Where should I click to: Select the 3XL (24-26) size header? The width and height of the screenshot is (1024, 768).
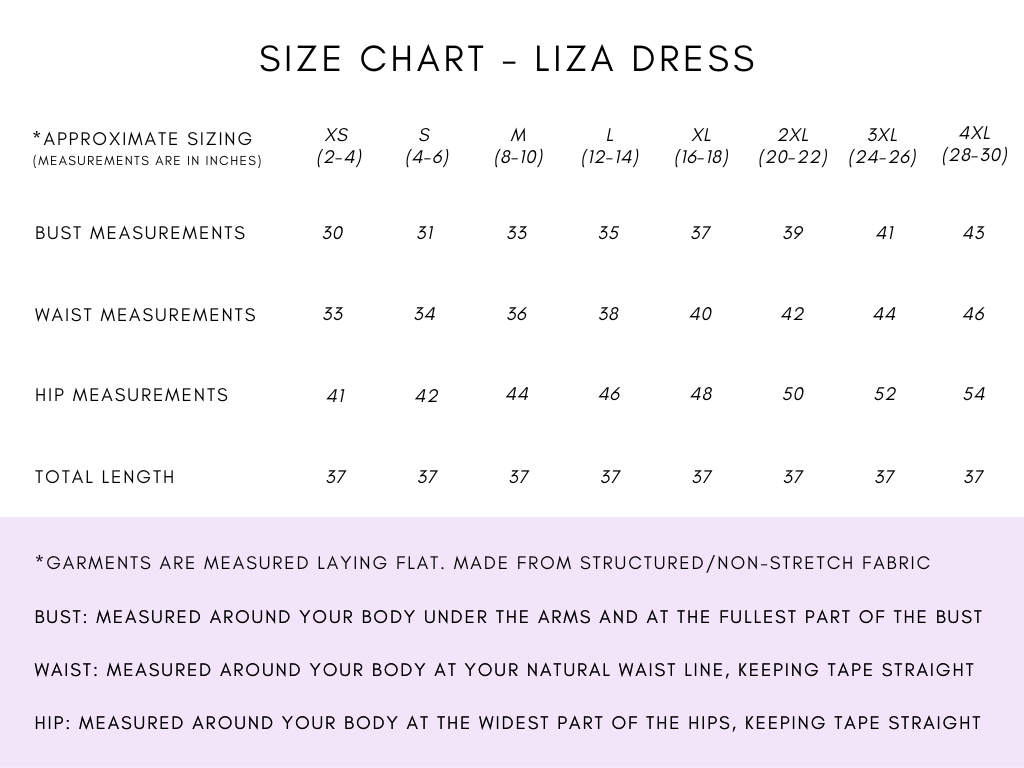882,146
